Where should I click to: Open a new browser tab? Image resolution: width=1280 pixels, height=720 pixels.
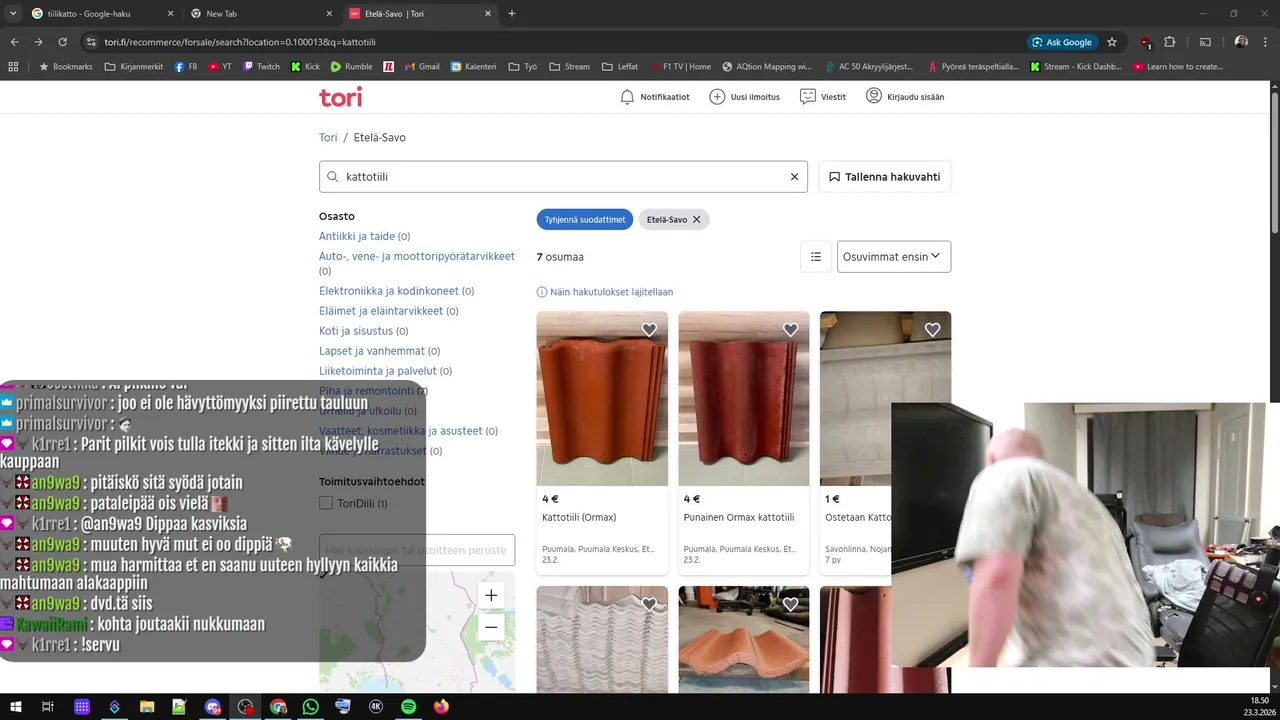tap(512, 14)
